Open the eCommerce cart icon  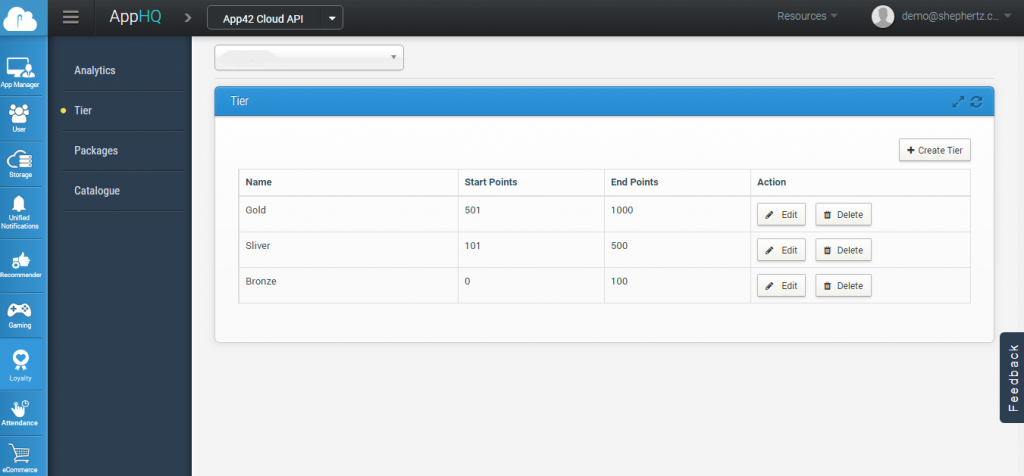pyautogui.click(x=20, y=455)
